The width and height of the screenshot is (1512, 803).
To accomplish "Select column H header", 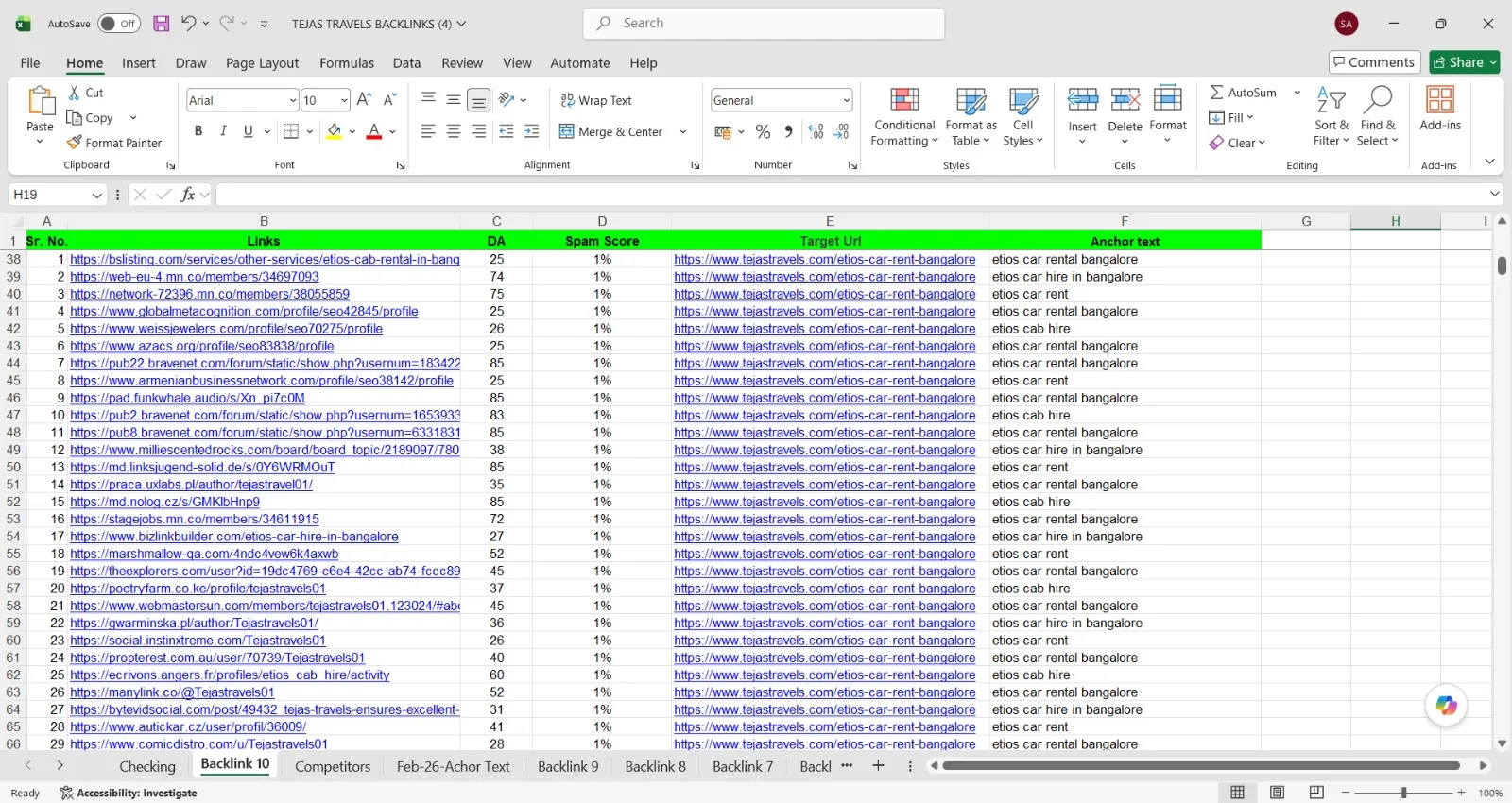I will click(x=1395, y=221).
